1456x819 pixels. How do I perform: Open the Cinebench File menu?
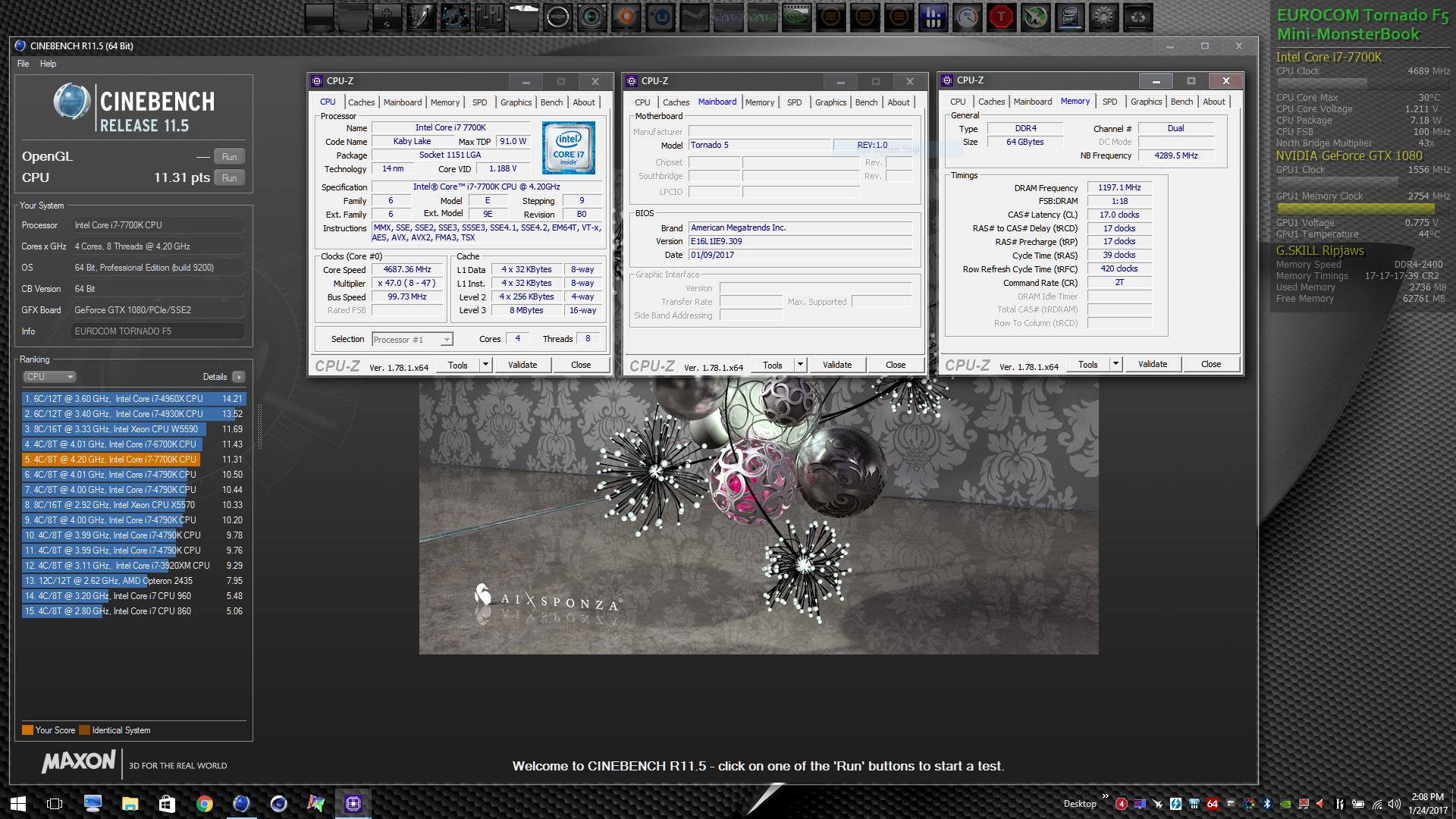click(x=24, y=64)
